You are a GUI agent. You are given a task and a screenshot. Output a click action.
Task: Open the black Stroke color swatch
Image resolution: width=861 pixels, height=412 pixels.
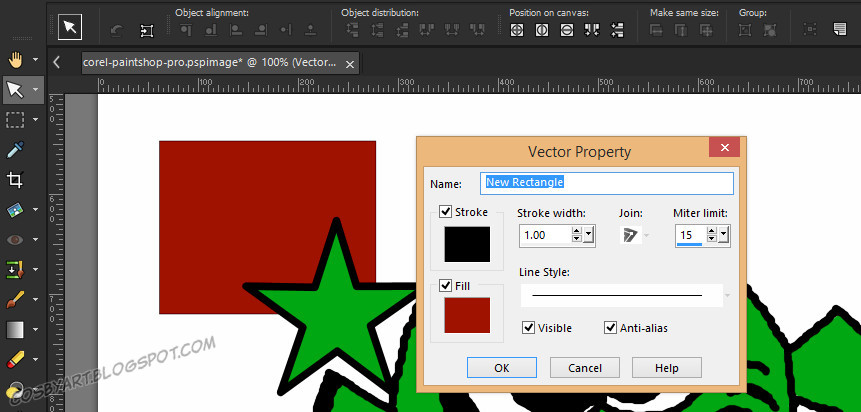(467, 244)
